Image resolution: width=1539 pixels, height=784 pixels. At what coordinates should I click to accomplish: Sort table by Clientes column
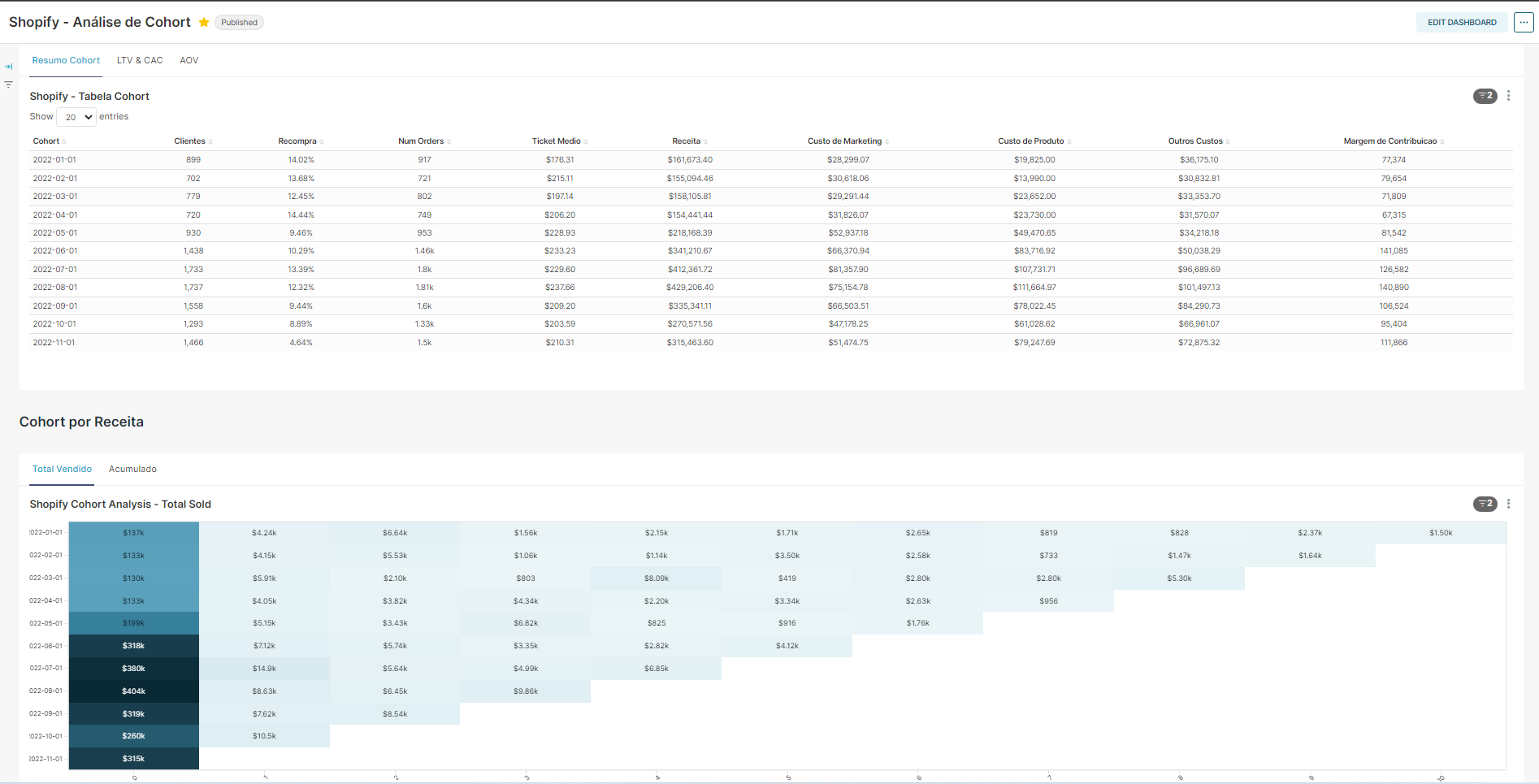point(193,141)
